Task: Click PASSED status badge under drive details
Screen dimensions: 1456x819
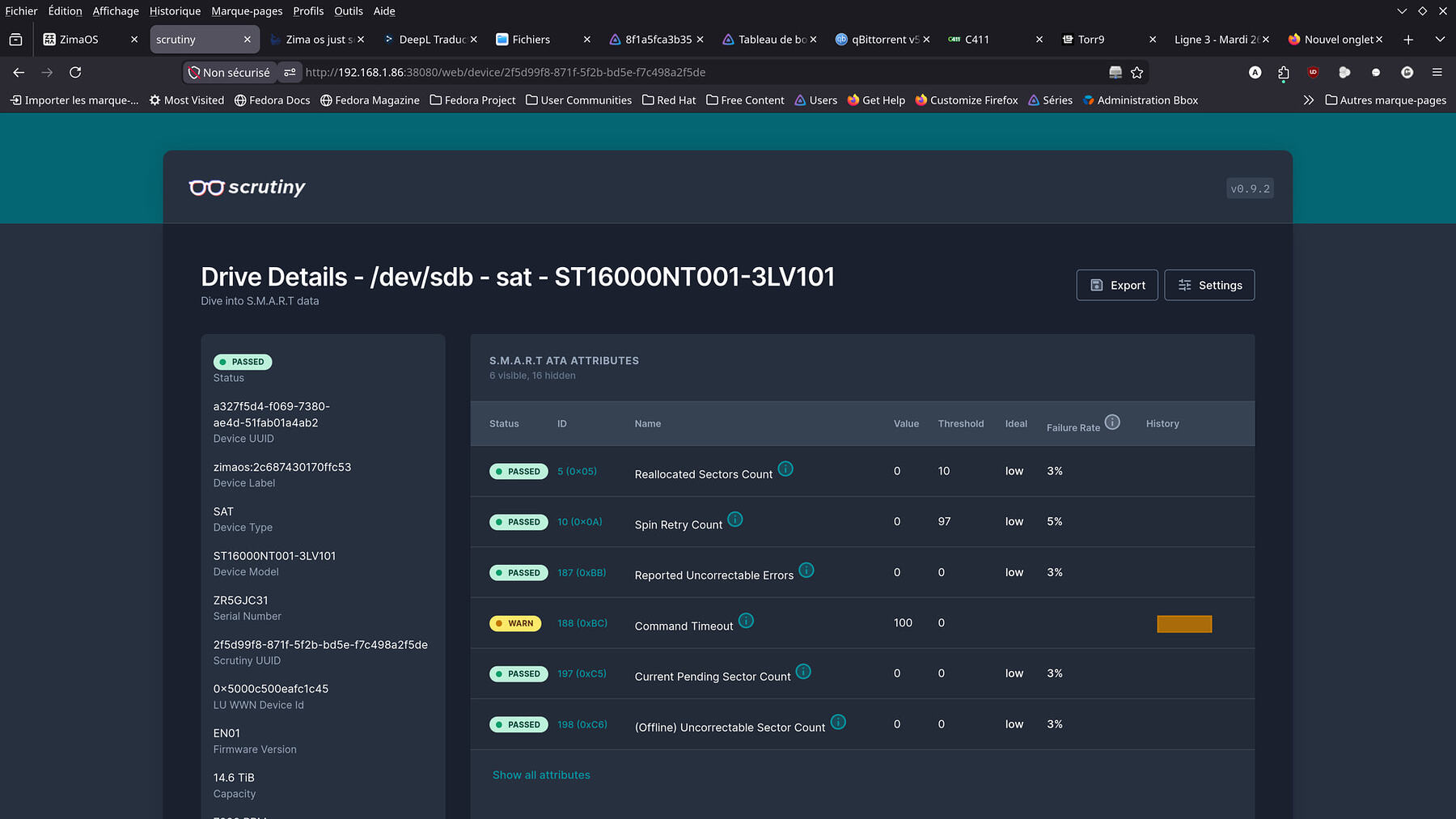Action: (x=243, y=362)
